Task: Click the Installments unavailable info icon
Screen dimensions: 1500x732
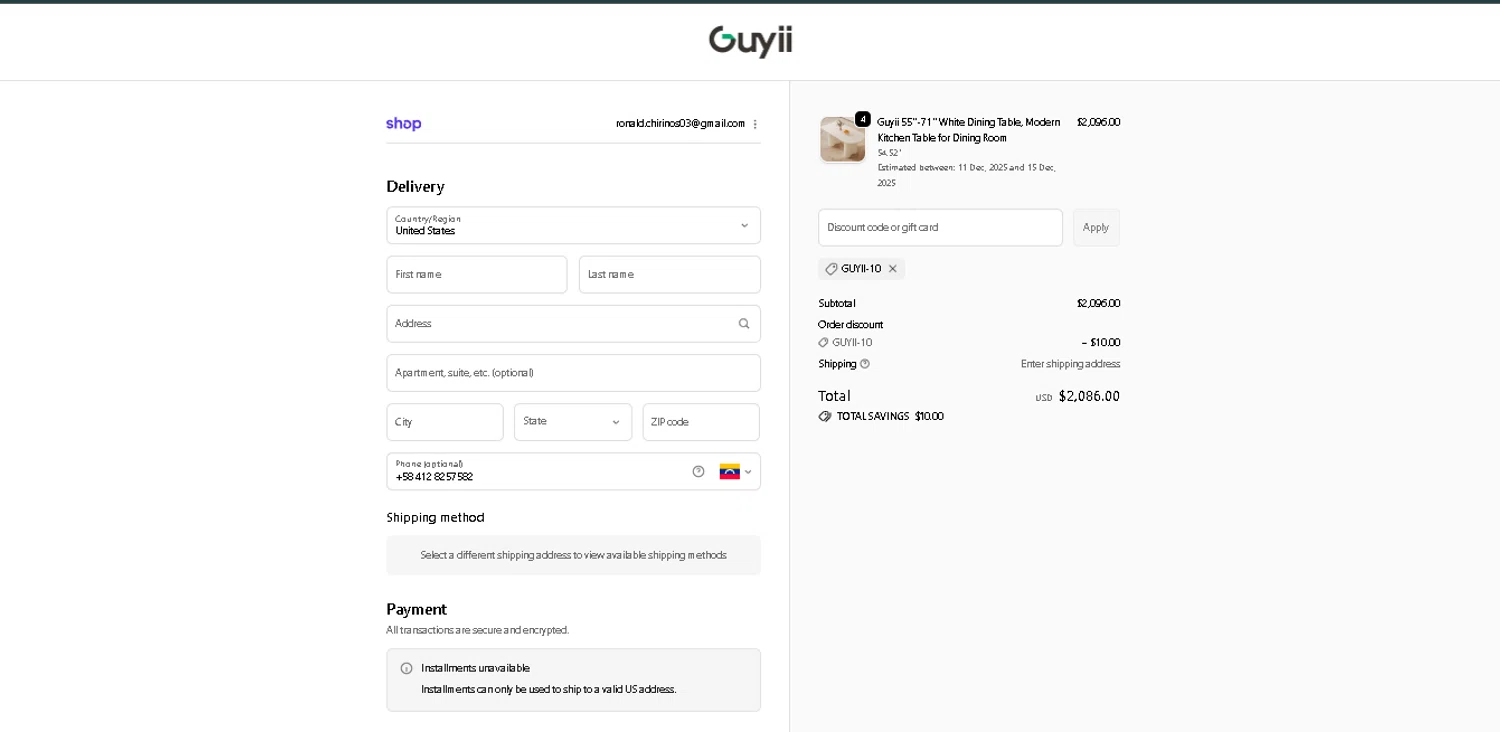Action: [406, 669]
